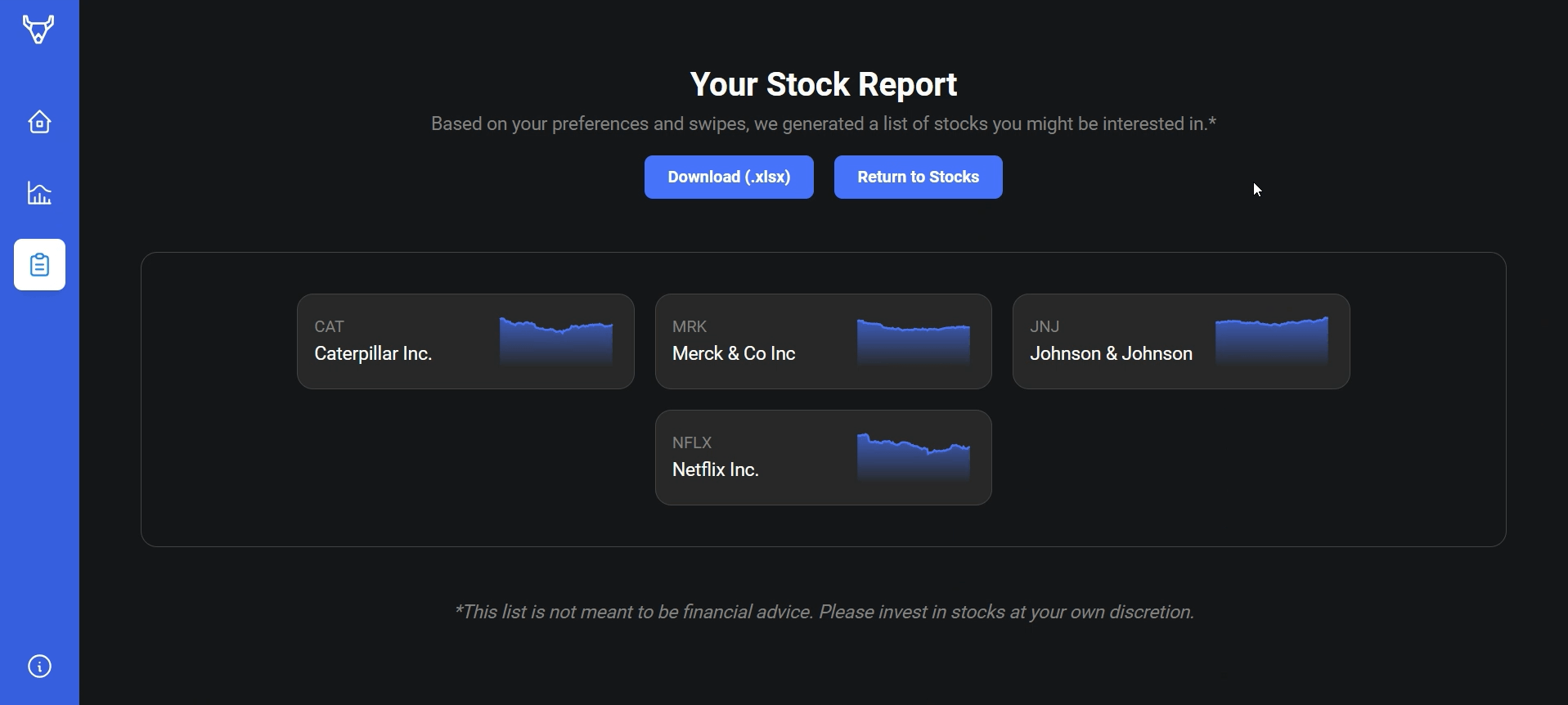Open the info icon in sidebar
Screen dimensions: 1568x705
point(39,667)
